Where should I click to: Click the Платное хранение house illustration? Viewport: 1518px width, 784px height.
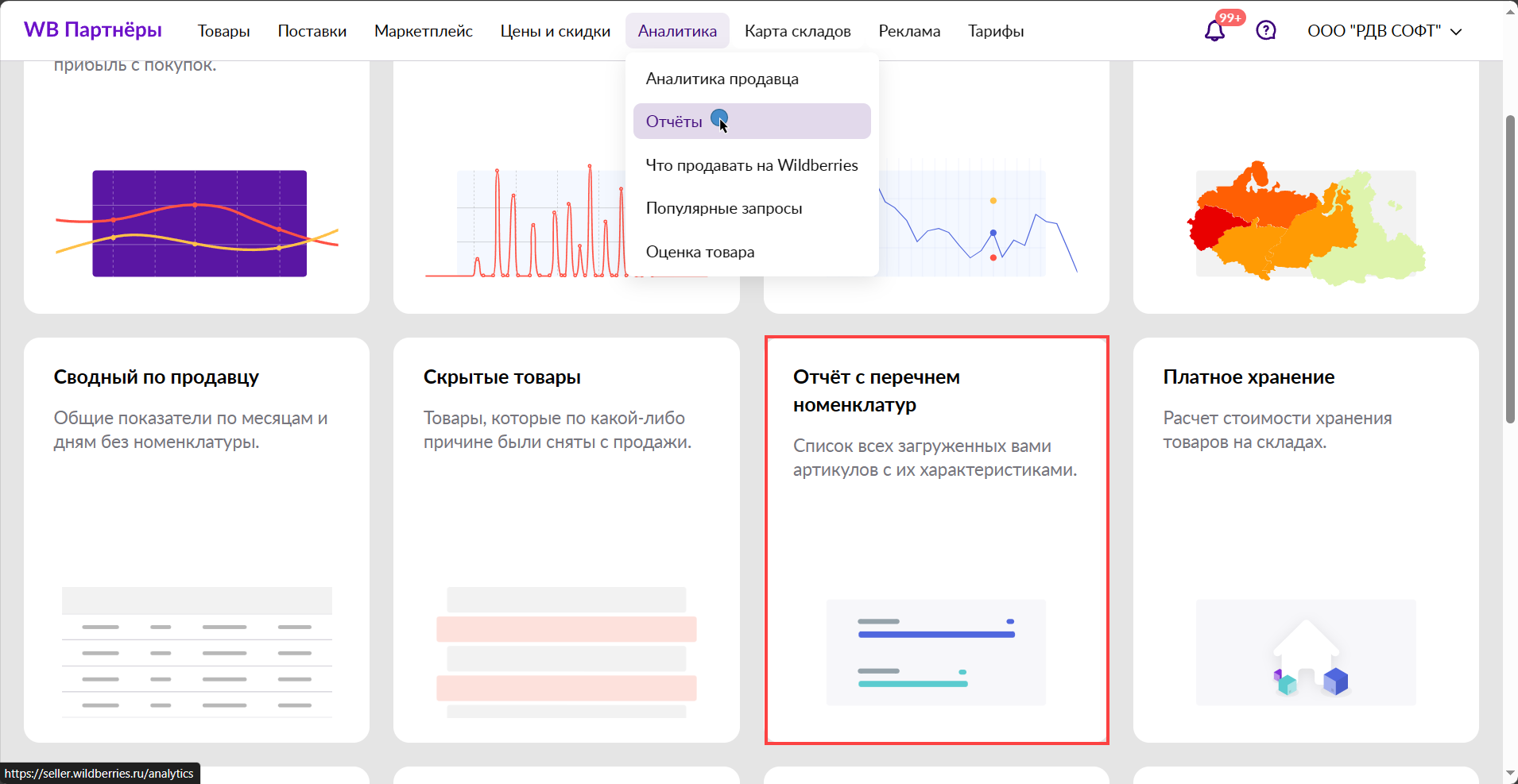(1306, 652)
